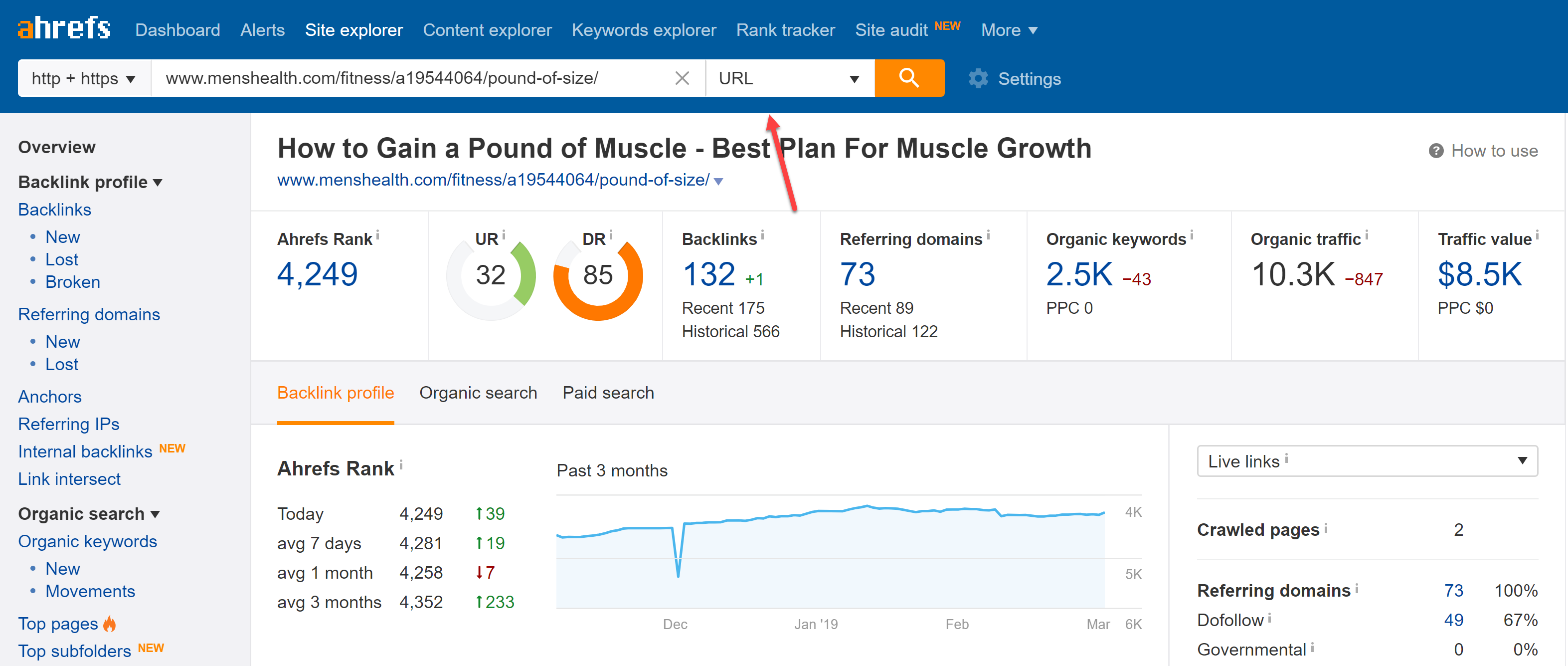Click the How to use question mark icon
The height and width of the screenshot is (666, 1568).
point(1435,151)
